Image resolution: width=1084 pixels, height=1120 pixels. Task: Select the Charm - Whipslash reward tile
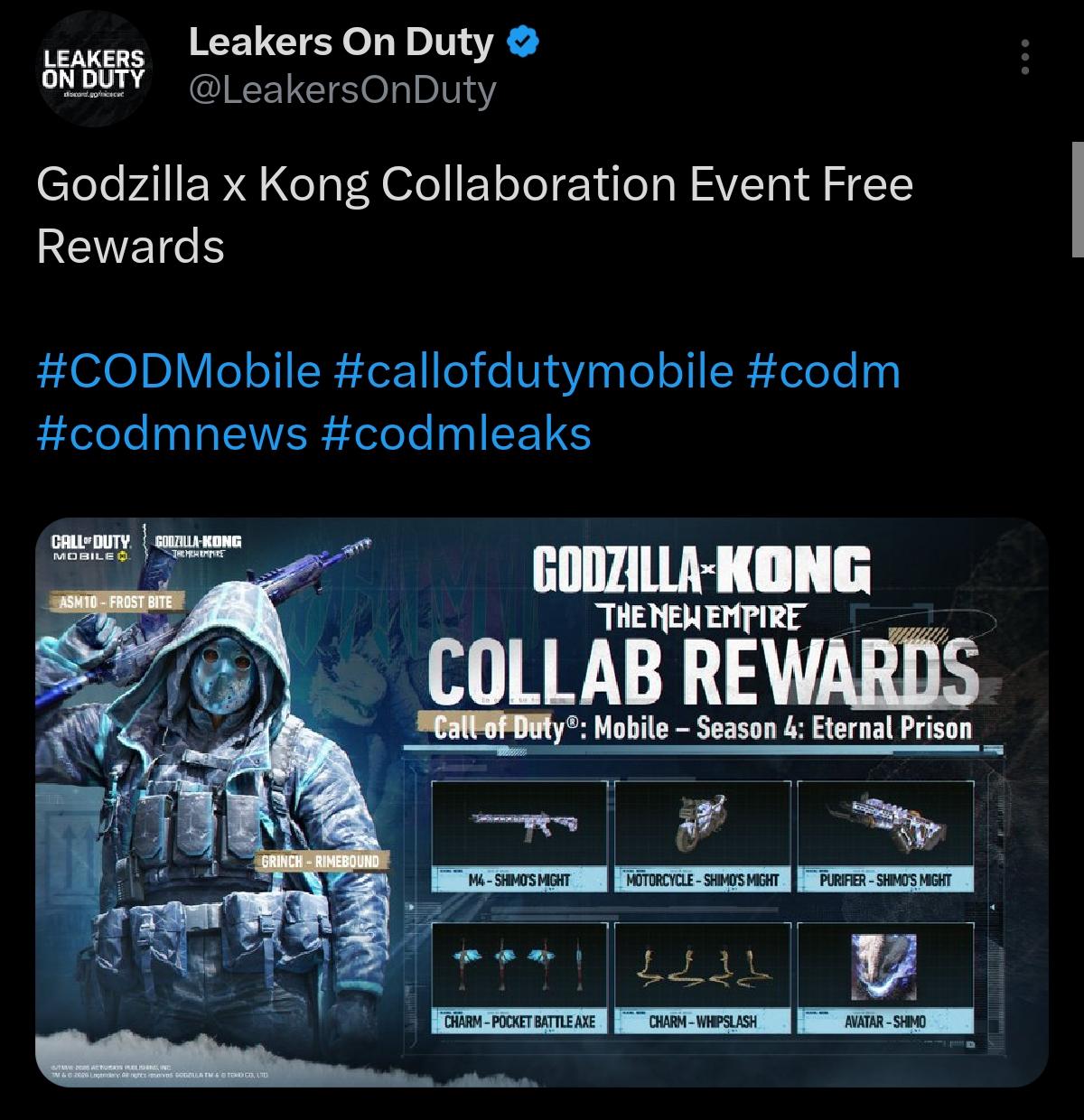pos(703,977)
